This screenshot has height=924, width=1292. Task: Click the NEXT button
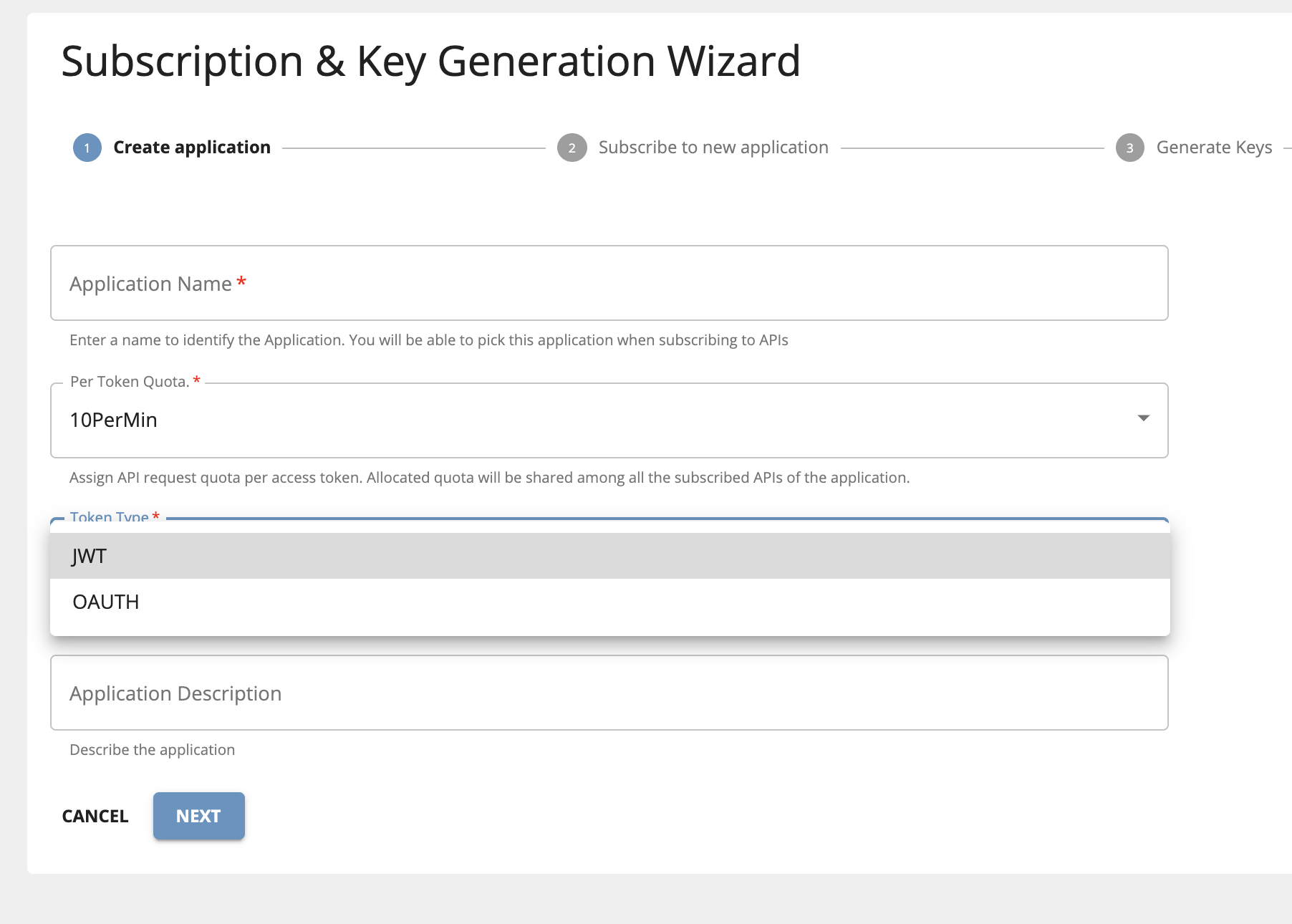[199, 816]
